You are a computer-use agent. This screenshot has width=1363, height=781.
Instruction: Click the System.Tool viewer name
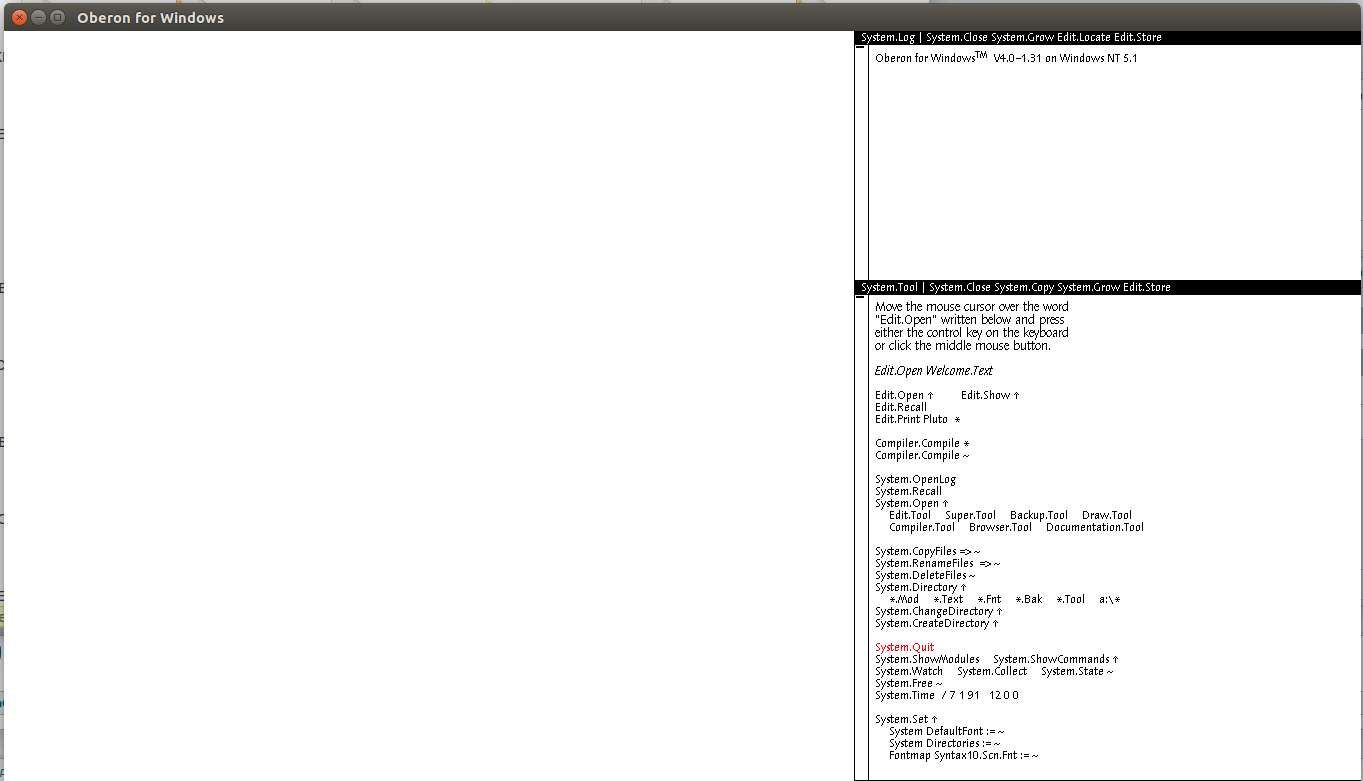click(889, 288)
